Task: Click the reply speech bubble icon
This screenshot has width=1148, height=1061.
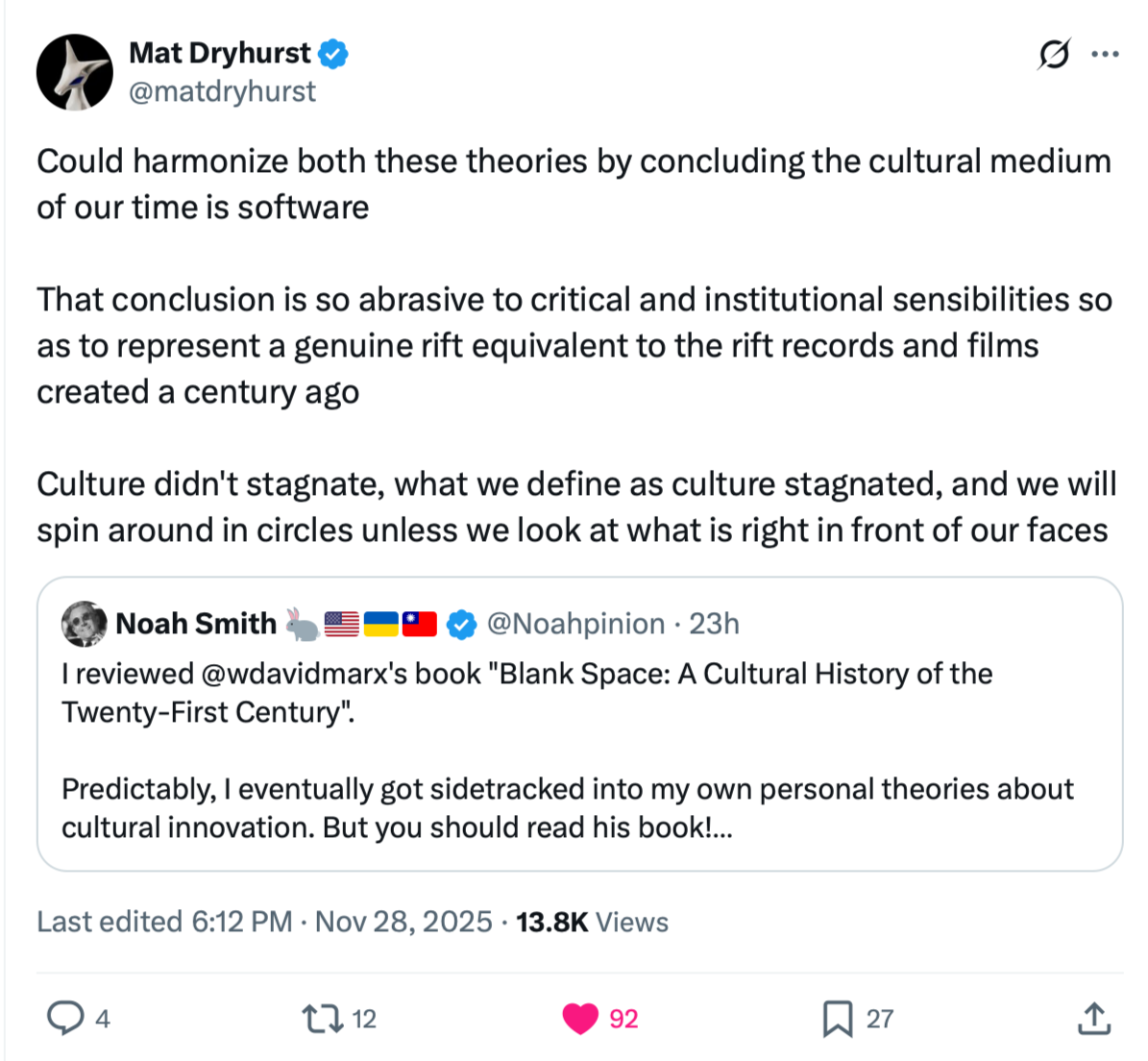Action: point(65,1018)
